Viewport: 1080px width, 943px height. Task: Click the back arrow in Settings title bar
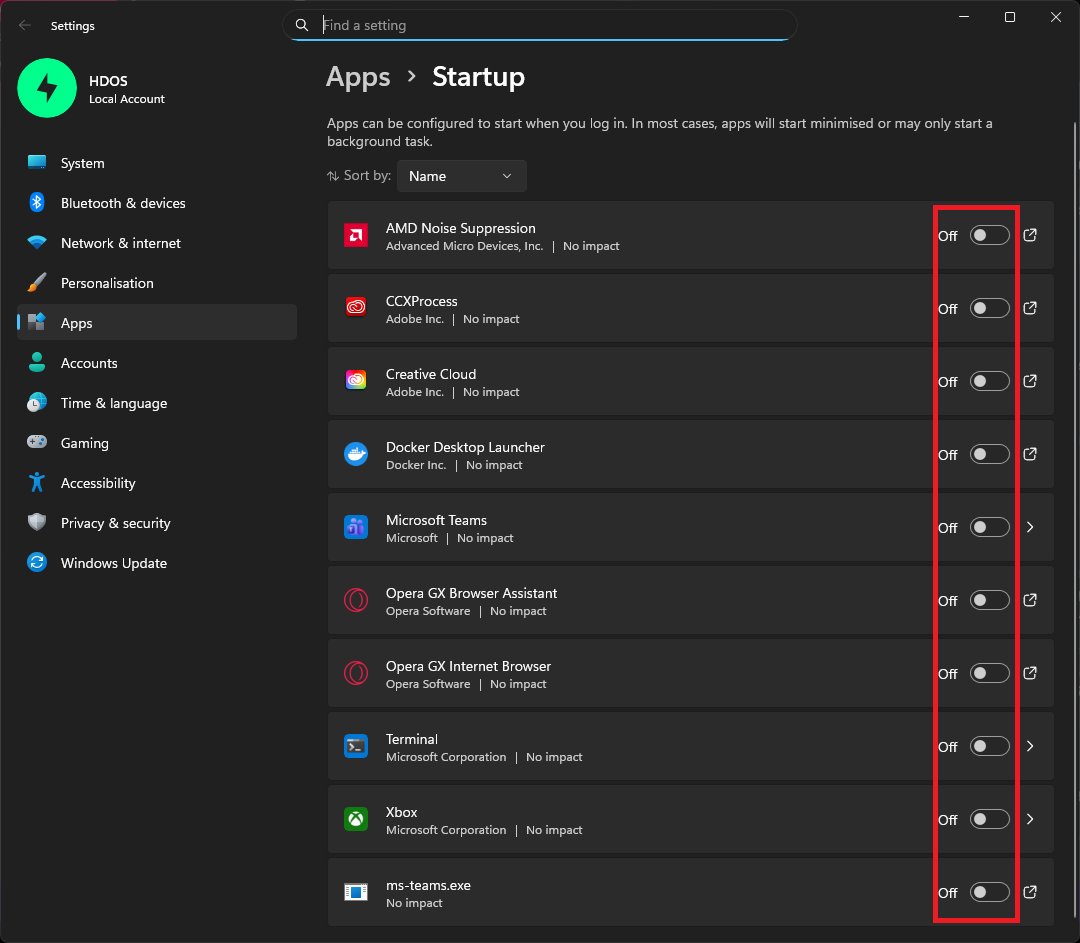coord(25,25)
